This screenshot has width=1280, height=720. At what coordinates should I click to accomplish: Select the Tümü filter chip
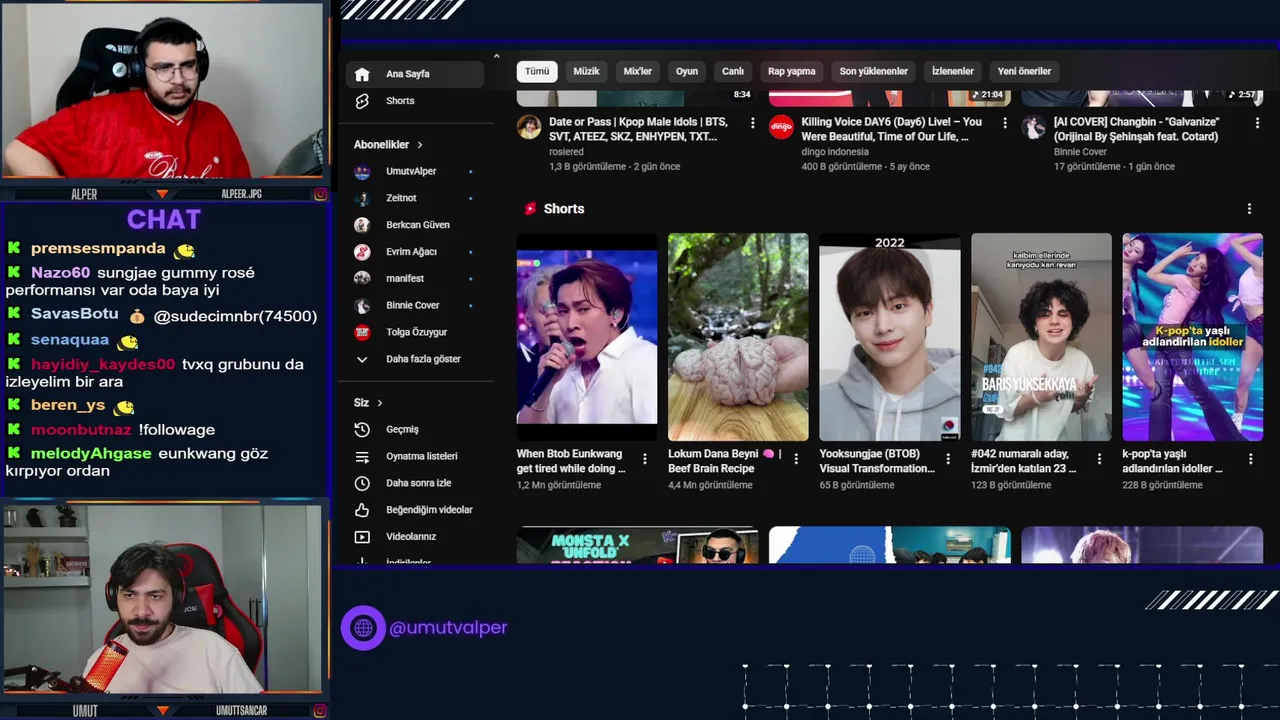tap(537, 71)
